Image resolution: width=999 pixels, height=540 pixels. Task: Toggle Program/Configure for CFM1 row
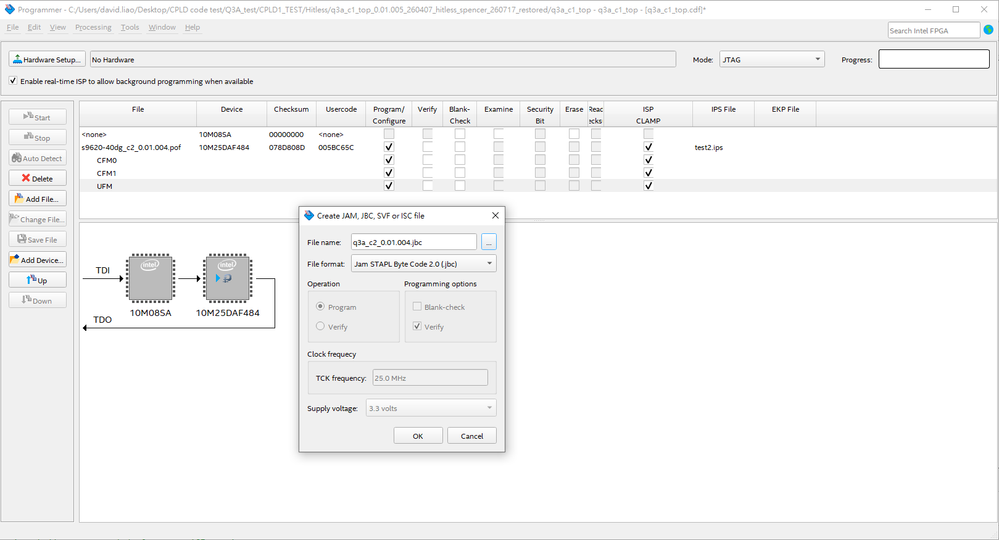pos(389,173)
